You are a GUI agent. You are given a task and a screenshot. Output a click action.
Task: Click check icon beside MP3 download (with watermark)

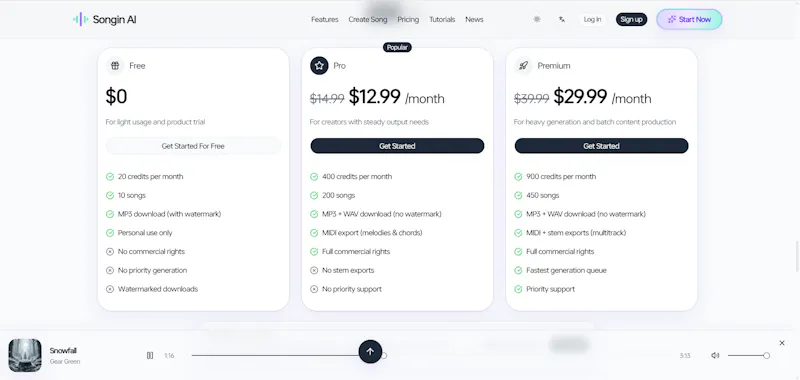tap(110, 214)
